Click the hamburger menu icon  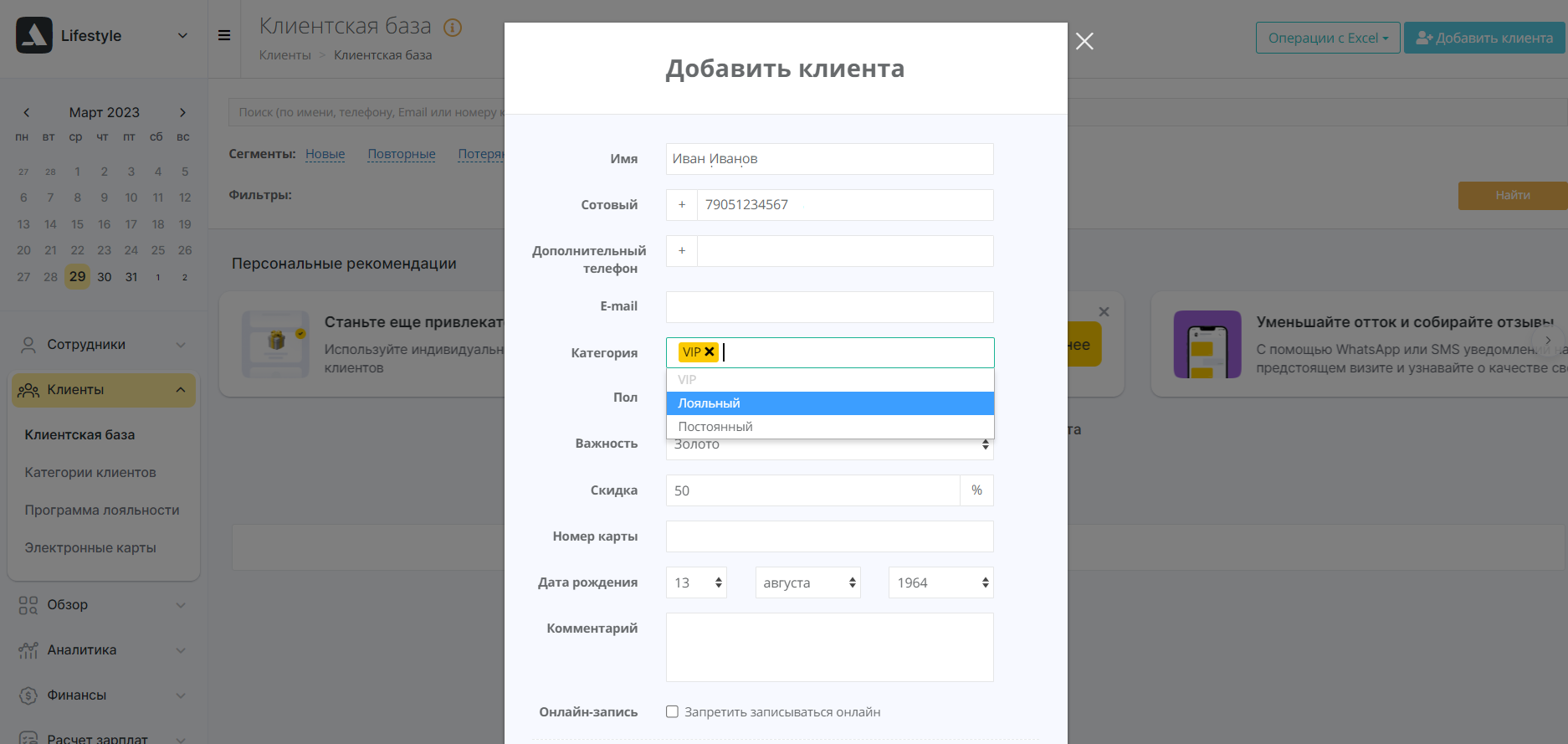click(x=224, y=35)
